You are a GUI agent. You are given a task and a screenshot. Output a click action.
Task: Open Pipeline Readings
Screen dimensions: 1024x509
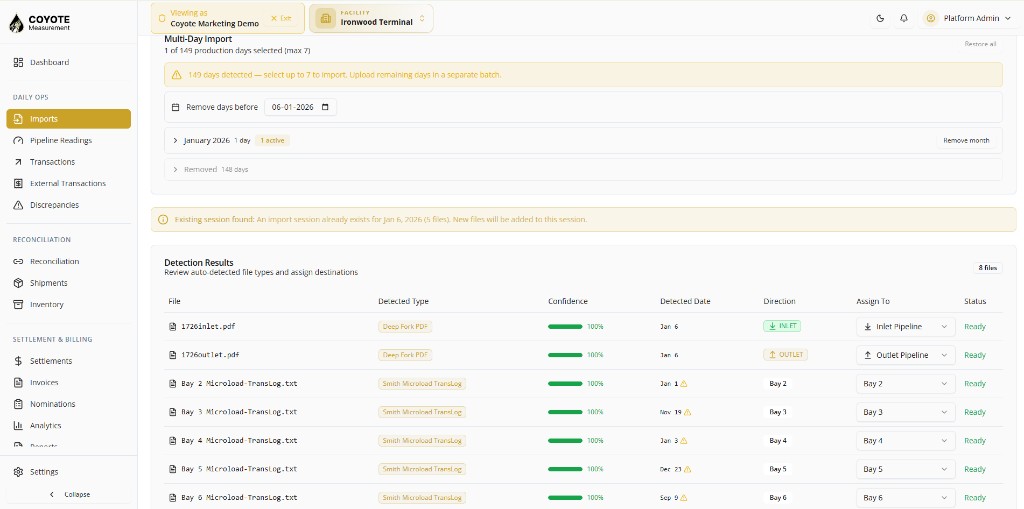[x=69, y=140]
